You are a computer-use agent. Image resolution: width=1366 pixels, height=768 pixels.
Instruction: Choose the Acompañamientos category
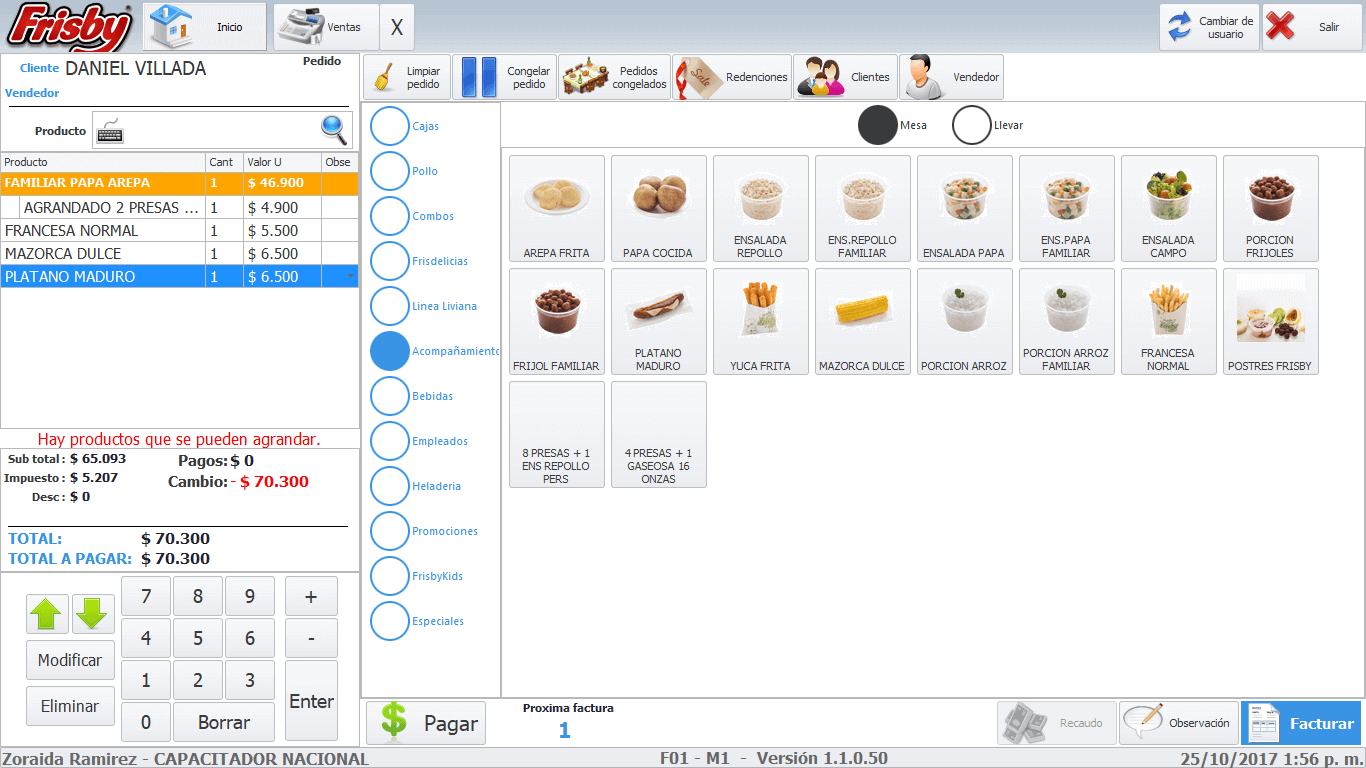click(x=390, y=351)
